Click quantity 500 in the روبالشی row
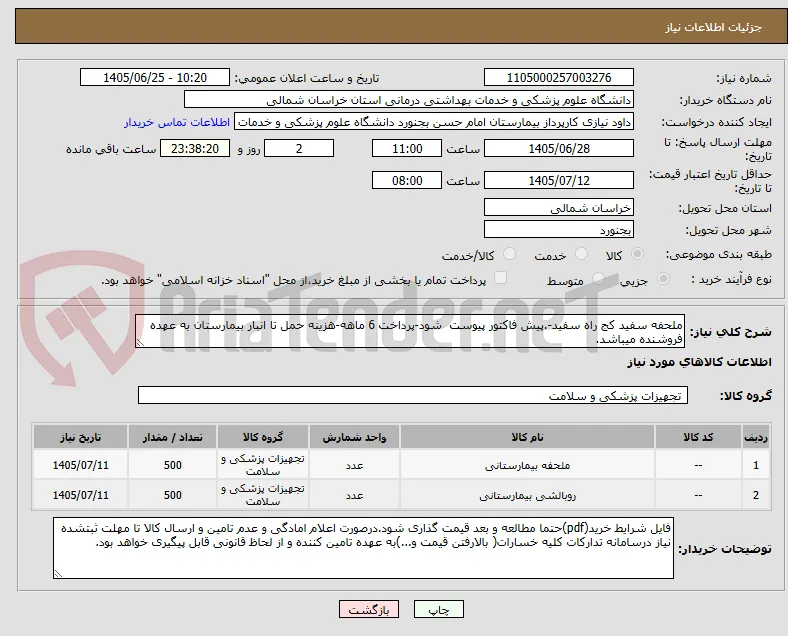Viewport: 788px width, 636px height. tap(172, 495)
